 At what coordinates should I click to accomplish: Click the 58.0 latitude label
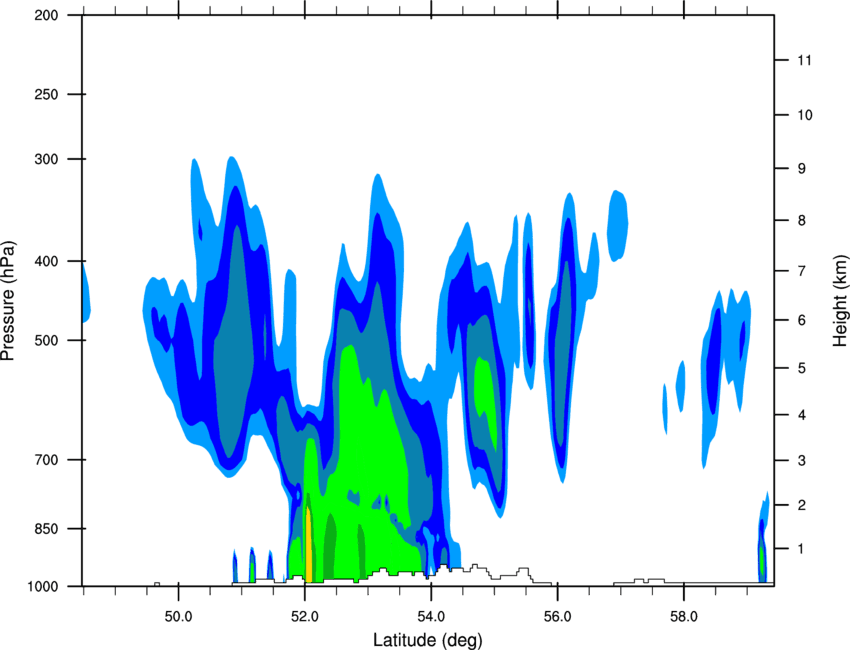(684, 617)
